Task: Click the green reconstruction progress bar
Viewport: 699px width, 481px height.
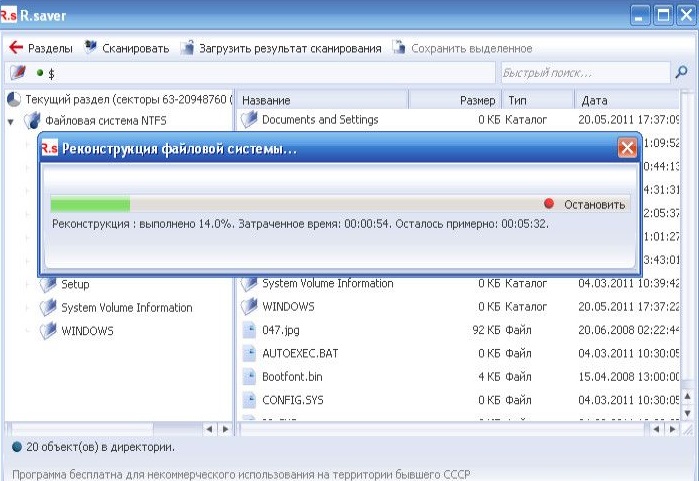Action: pyautogui.click(x=90, y=204)
